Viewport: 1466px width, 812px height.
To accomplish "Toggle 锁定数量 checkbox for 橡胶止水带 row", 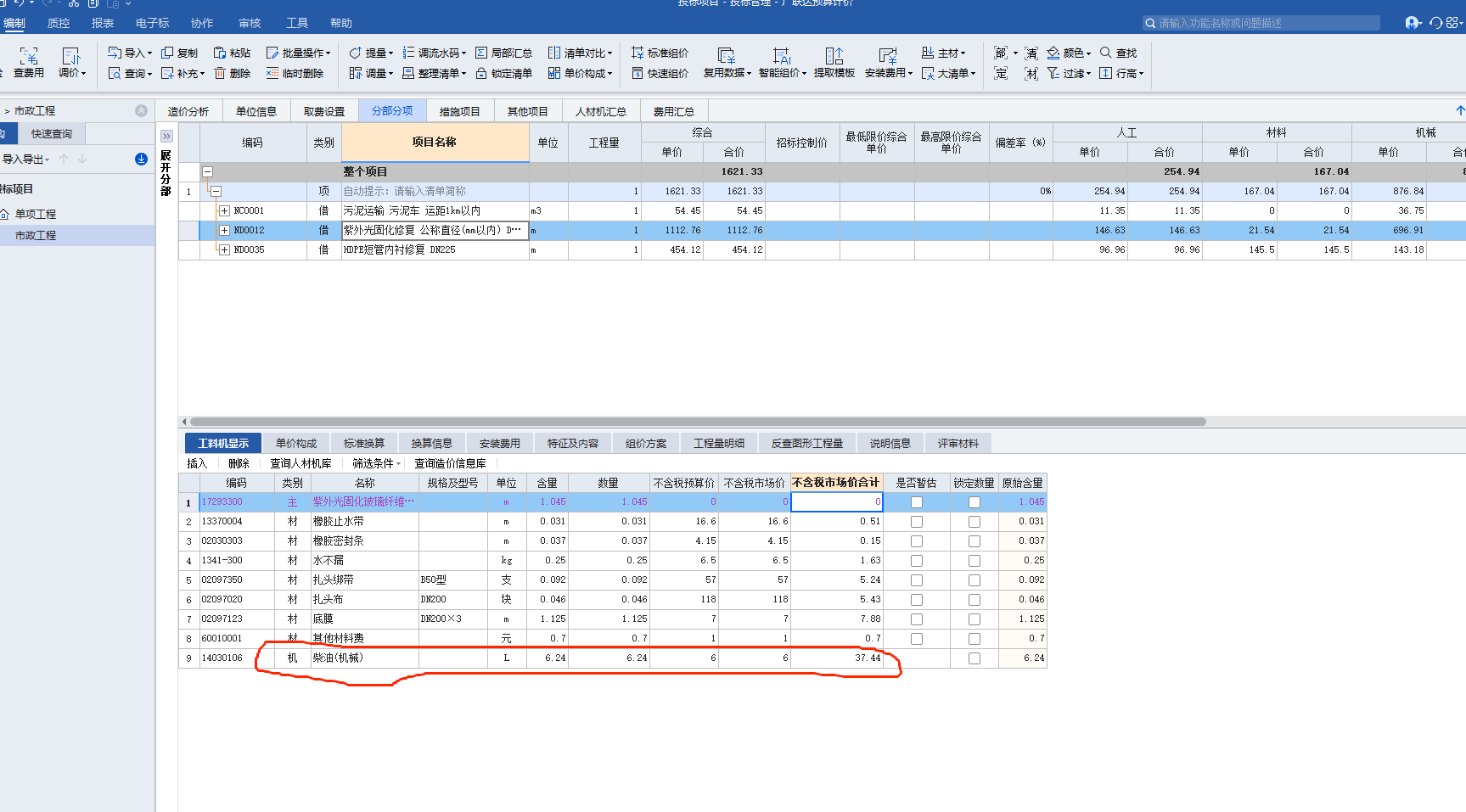I will [975, 522].
